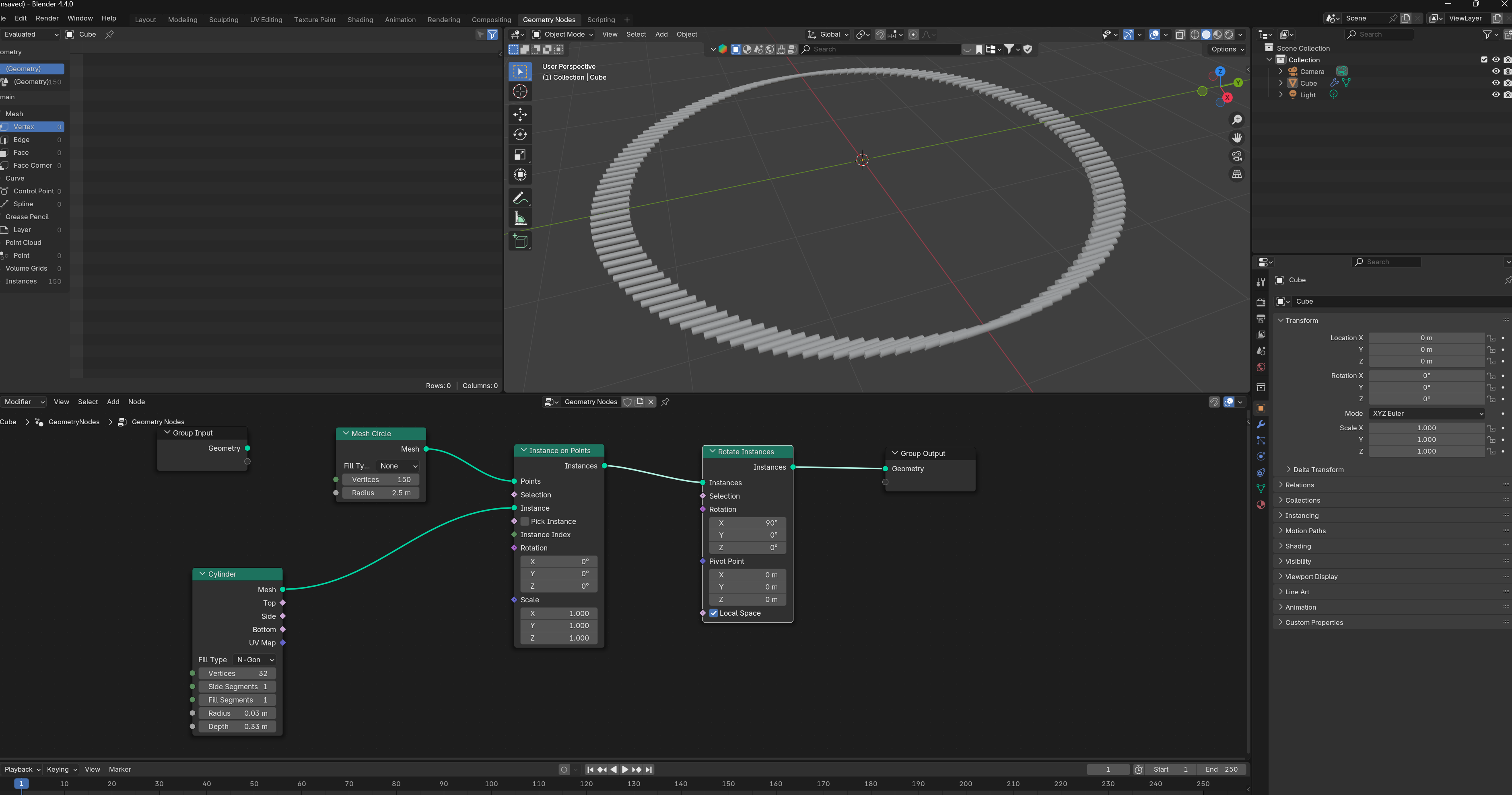Switch to the Scripting workspace tab

click(600, 19)
